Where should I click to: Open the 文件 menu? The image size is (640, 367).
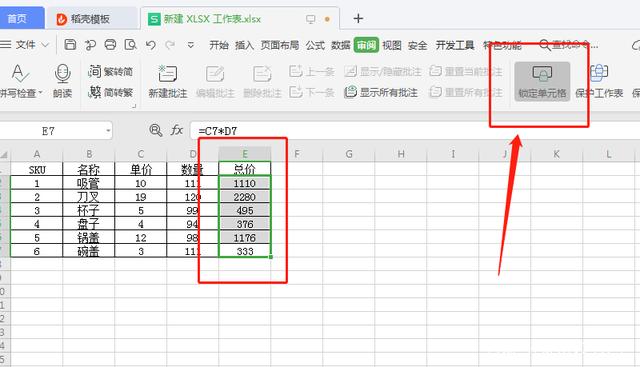coord(25,44)
